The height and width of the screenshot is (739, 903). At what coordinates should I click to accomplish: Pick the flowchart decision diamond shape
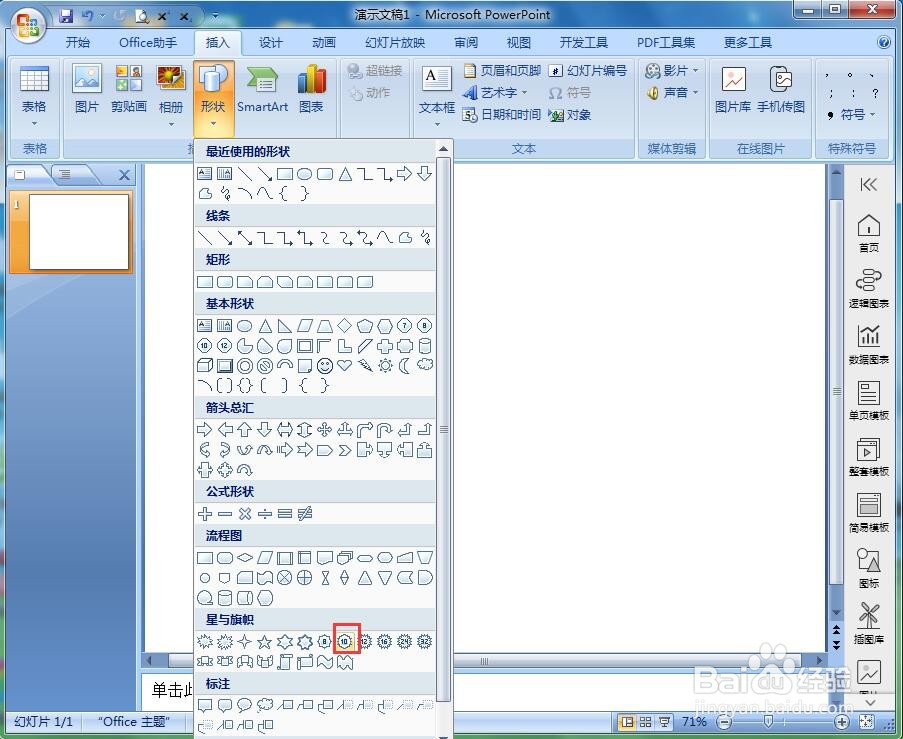tap(244, 557)
